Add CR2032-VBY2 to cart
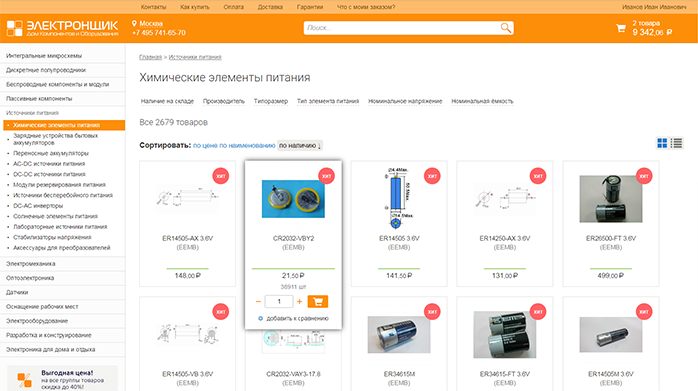This screenshot has width=698, height=391. pyautogui.click(x=317, y=301)
